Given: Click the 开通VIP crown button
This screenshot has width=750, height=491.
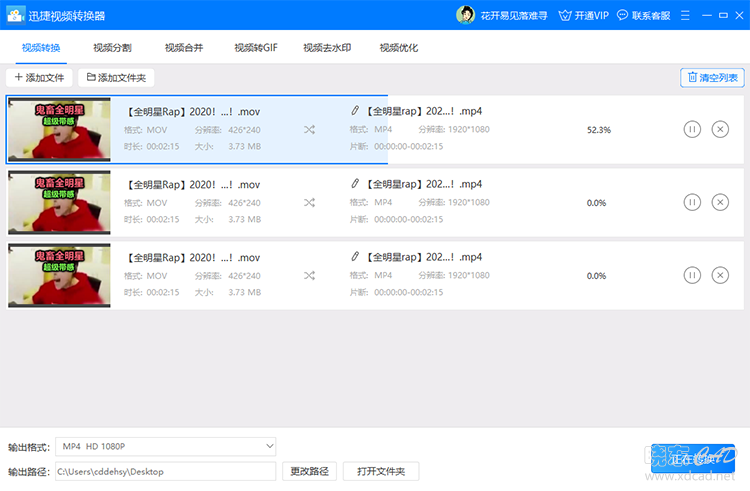Looking at the screenshot, I should (x=584, y=15).
